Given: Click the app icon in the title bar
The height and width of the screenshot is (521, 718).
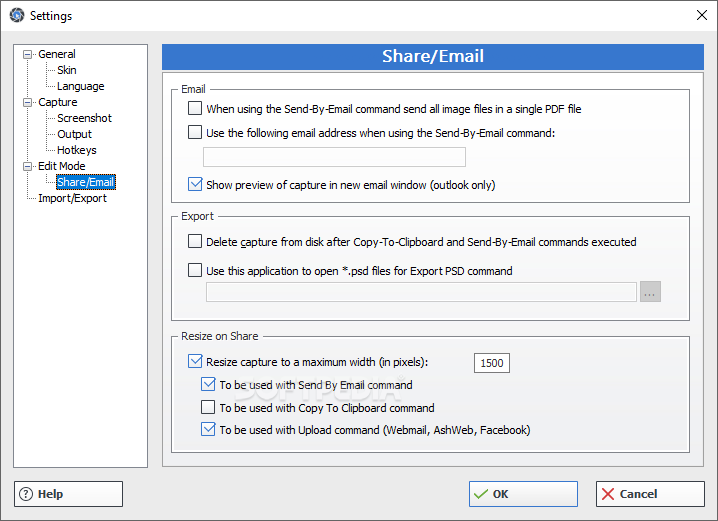Looking at the screenshot, I should point(15,15).
